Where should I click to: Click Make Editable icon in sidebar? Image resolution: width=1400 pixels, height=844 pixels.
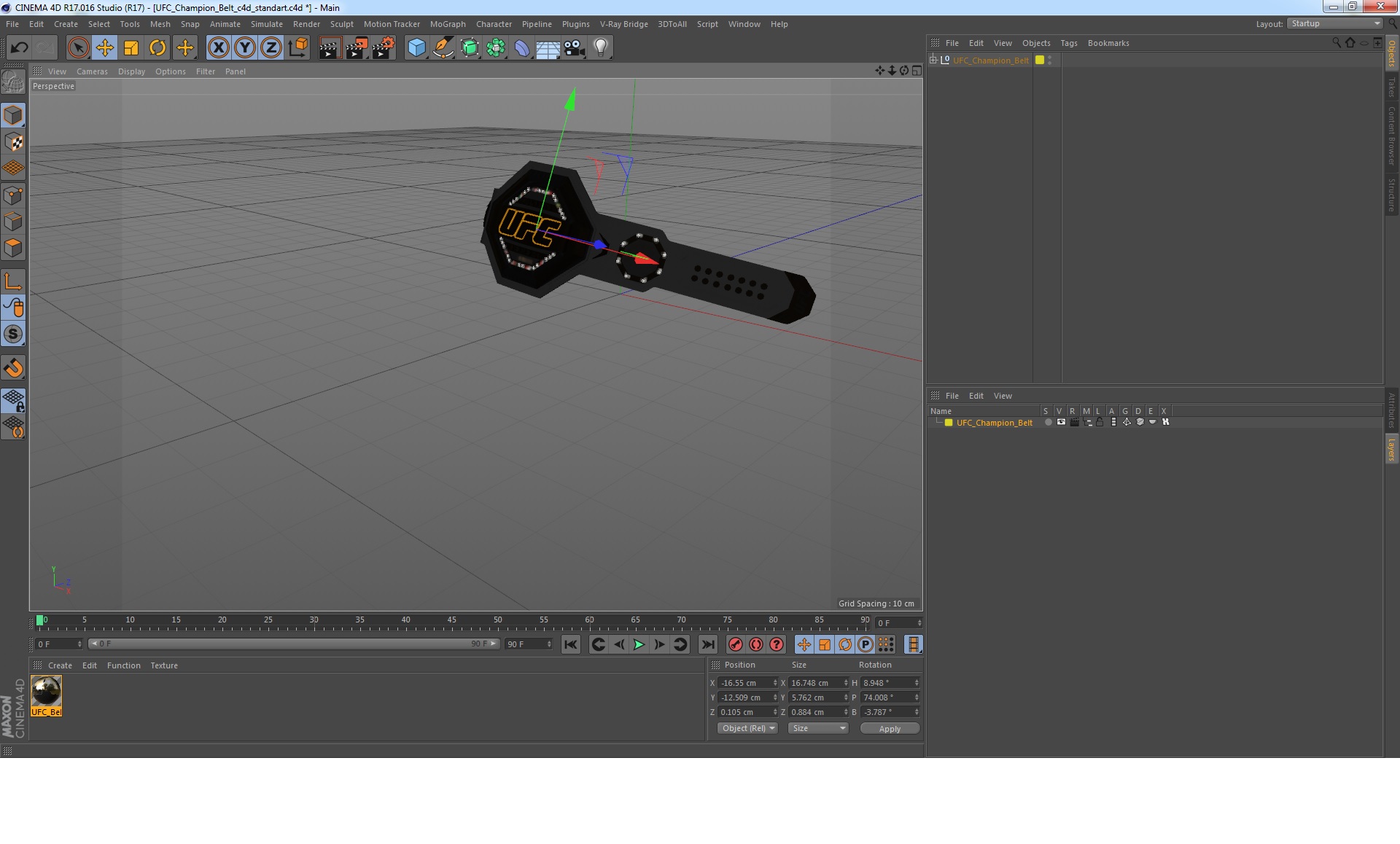(x=13, y=82)
